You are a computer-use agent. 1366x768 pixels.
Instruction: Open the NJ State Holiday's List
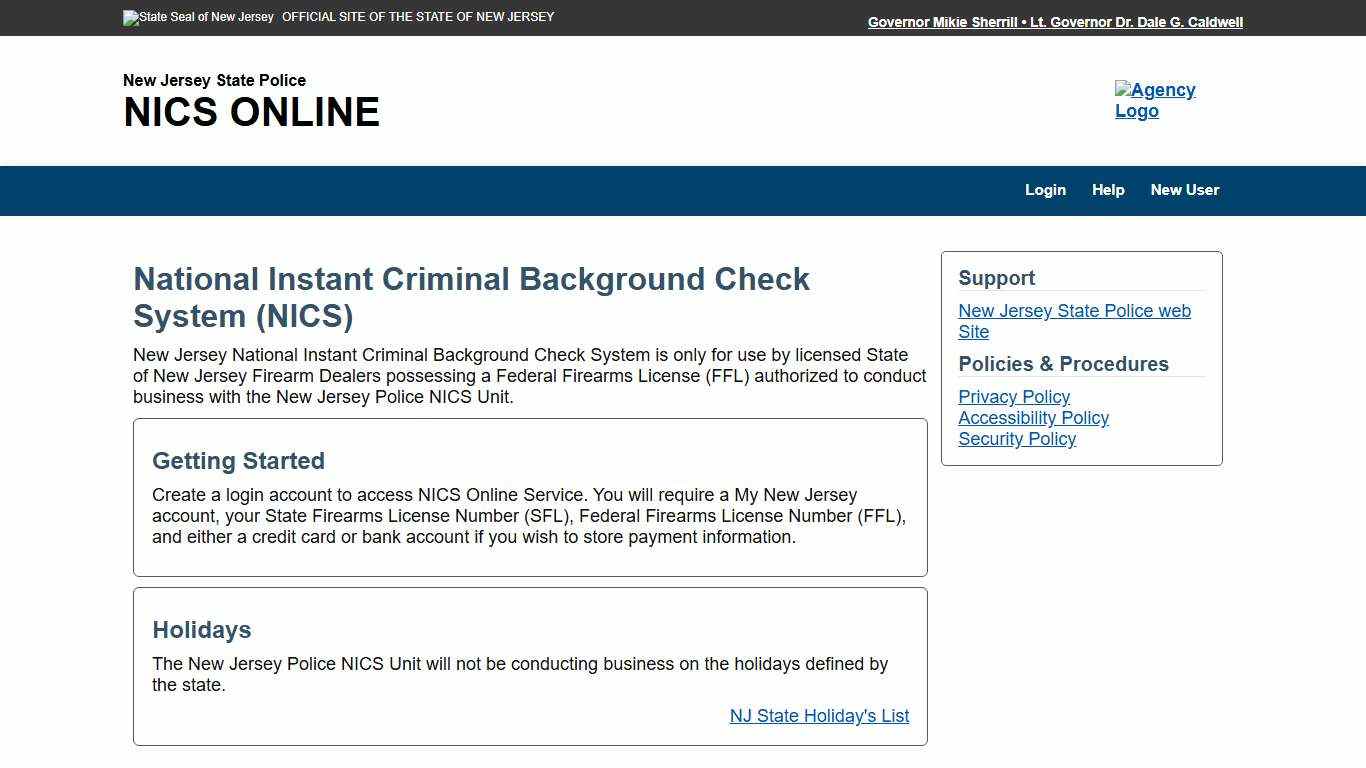[x=819, y=716]
